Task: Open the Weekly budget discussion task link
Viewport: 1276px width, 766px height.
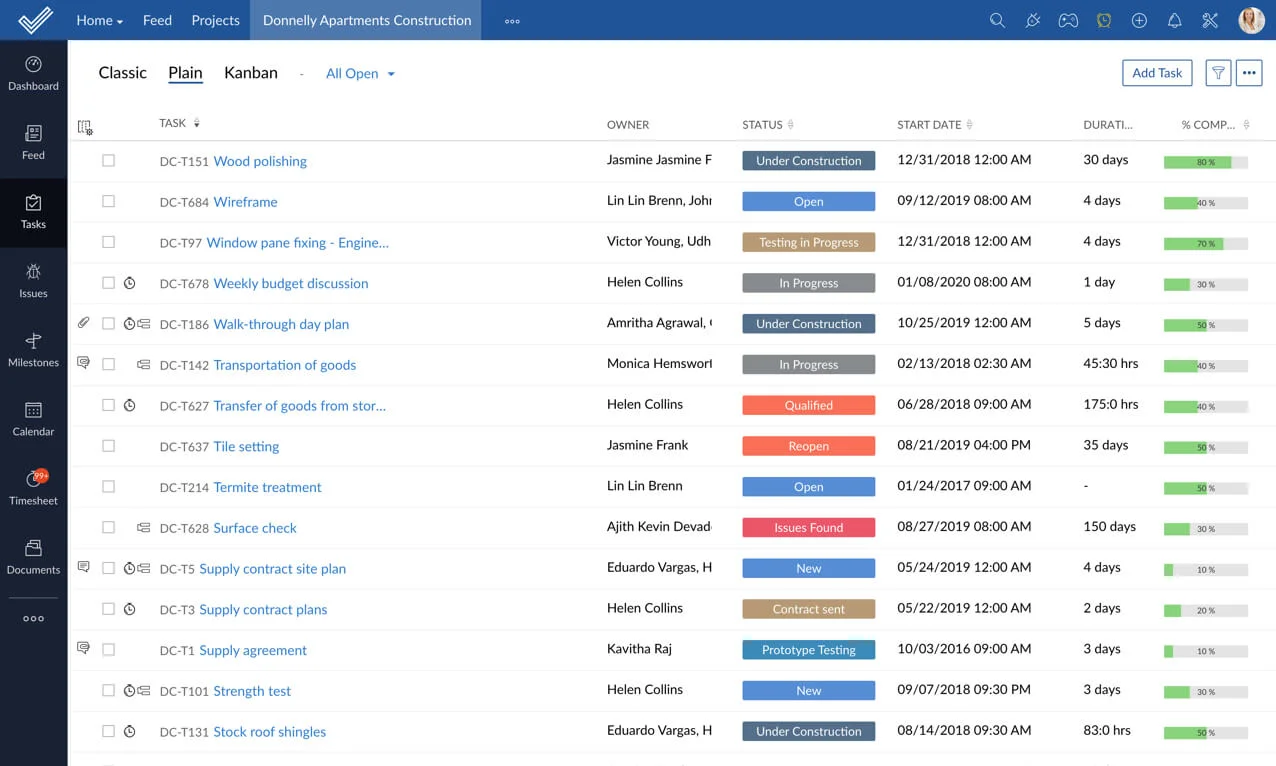Action: coord(290,284)
